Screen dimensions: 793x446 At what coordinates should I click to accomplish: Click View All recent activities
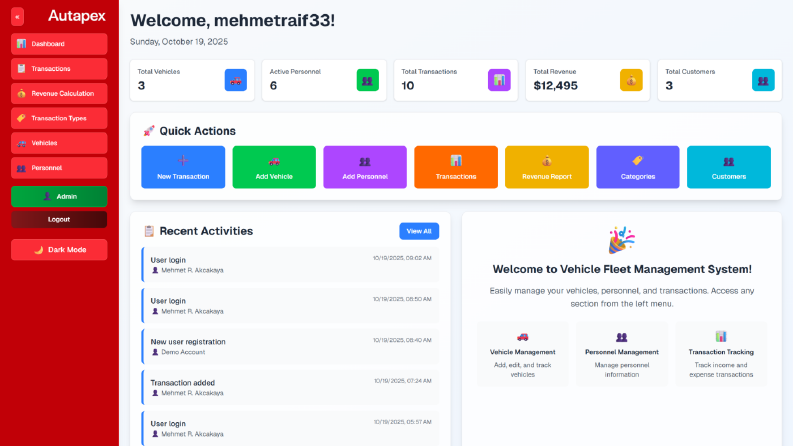pos(419,231)
